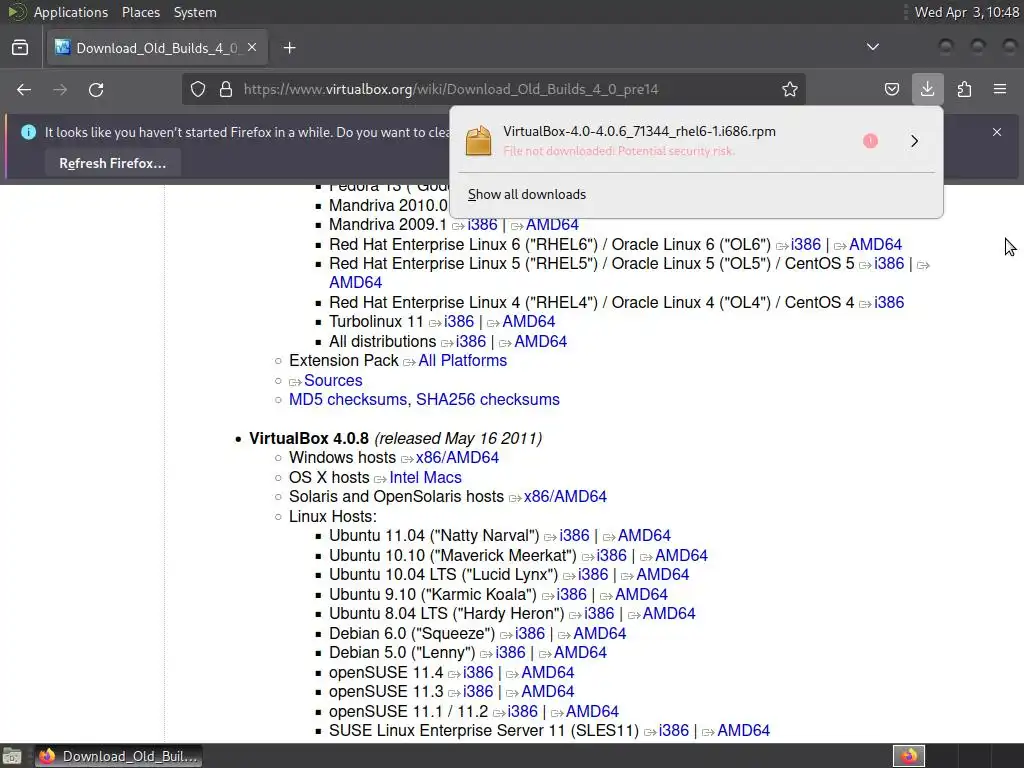Click the info icon in notification bar

[x=28, y=132]
